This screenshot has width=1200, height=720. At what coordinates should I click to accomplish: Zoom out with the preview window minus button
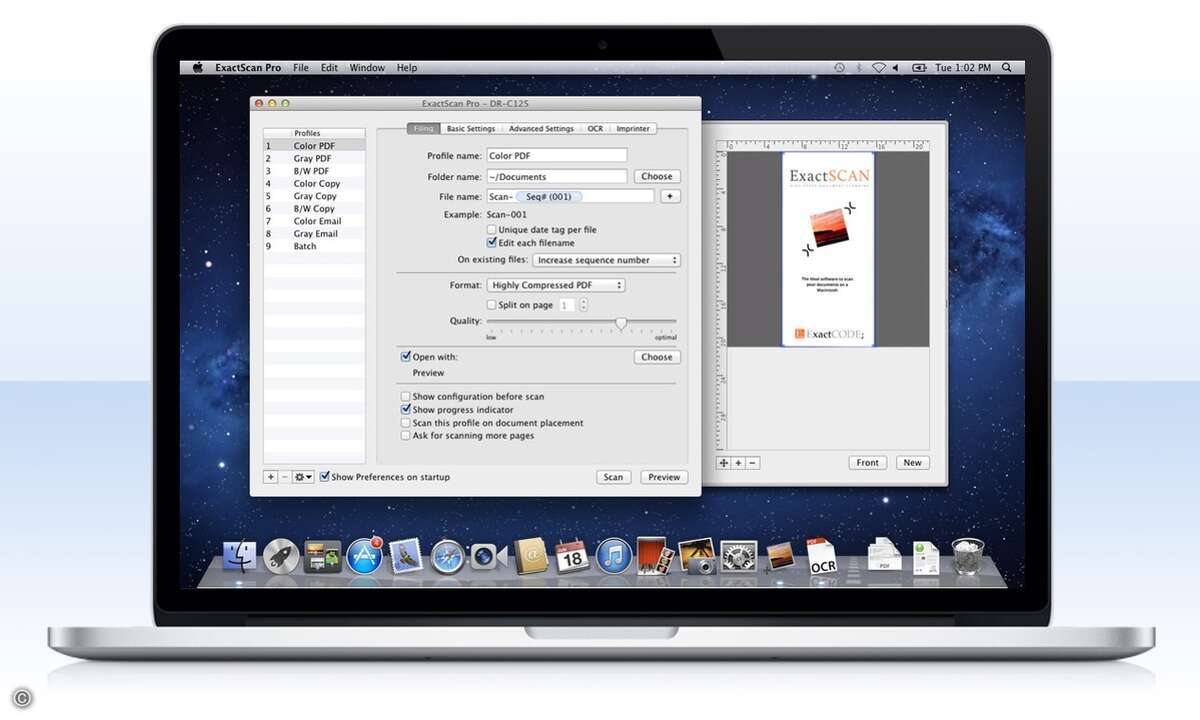752,463
